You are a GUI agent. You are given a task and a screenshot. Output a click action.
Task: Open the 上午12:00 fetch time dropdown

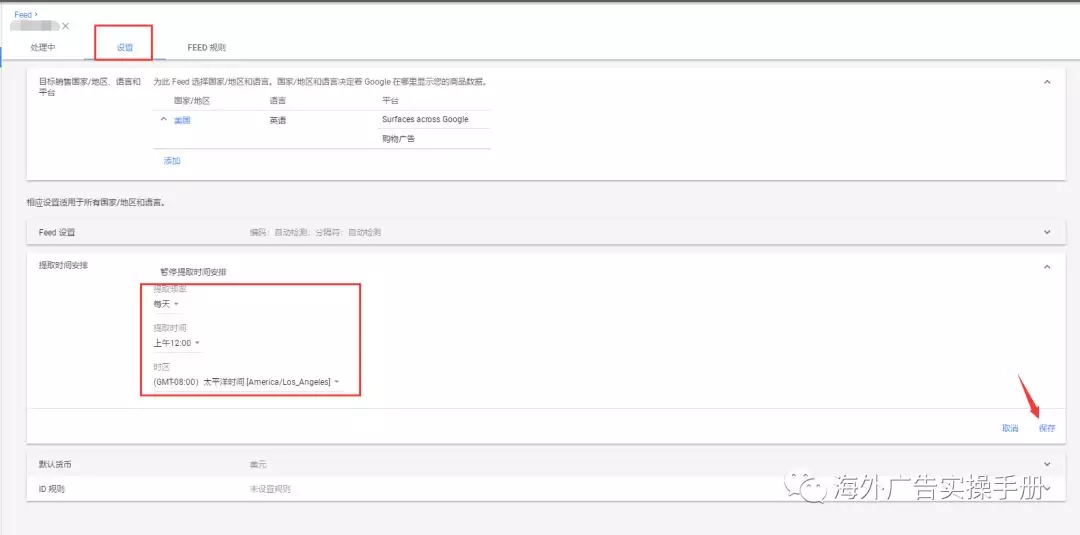177,343
